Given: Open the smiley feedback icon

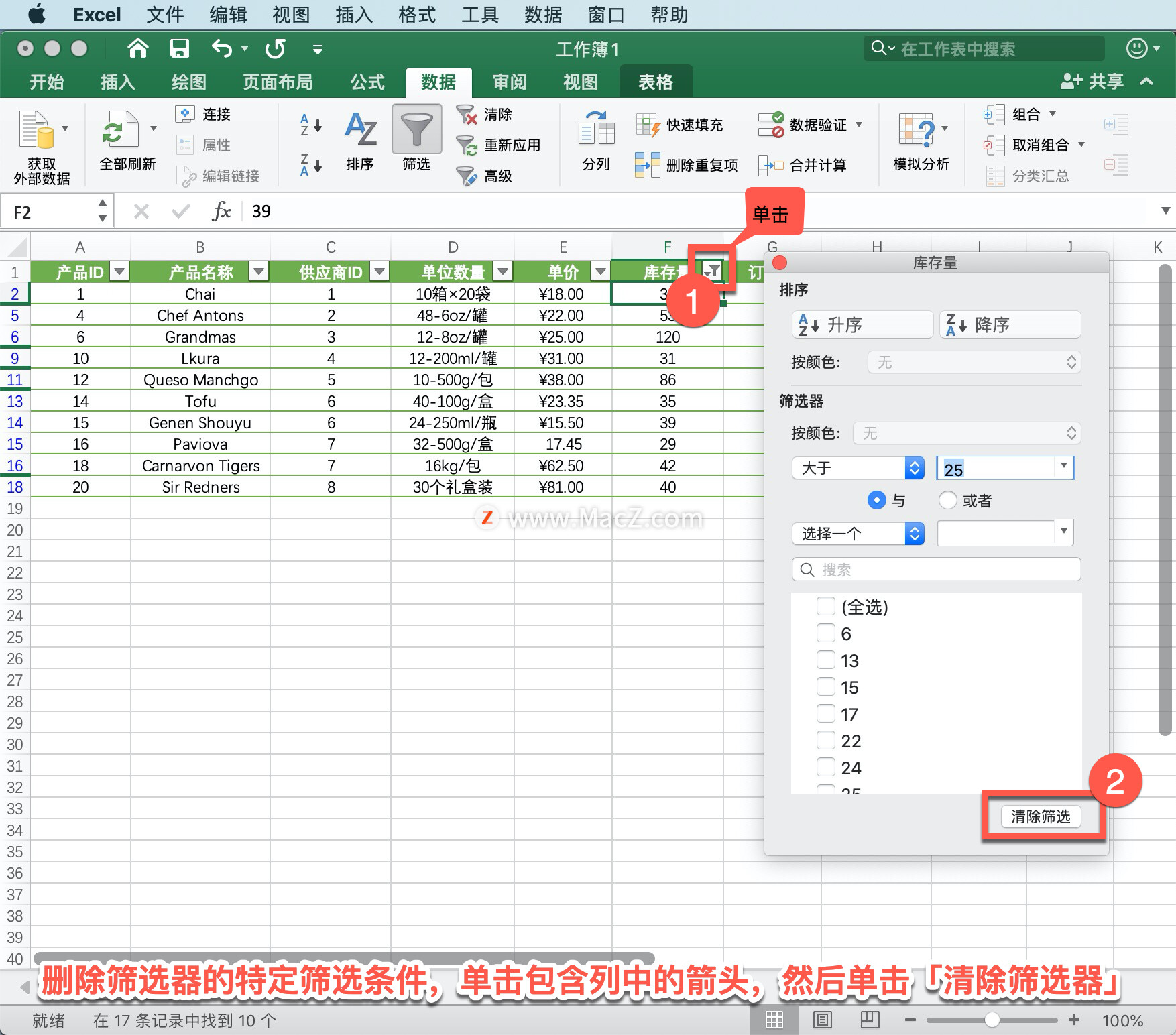Looking at the screenshot, I should 1136,48.
